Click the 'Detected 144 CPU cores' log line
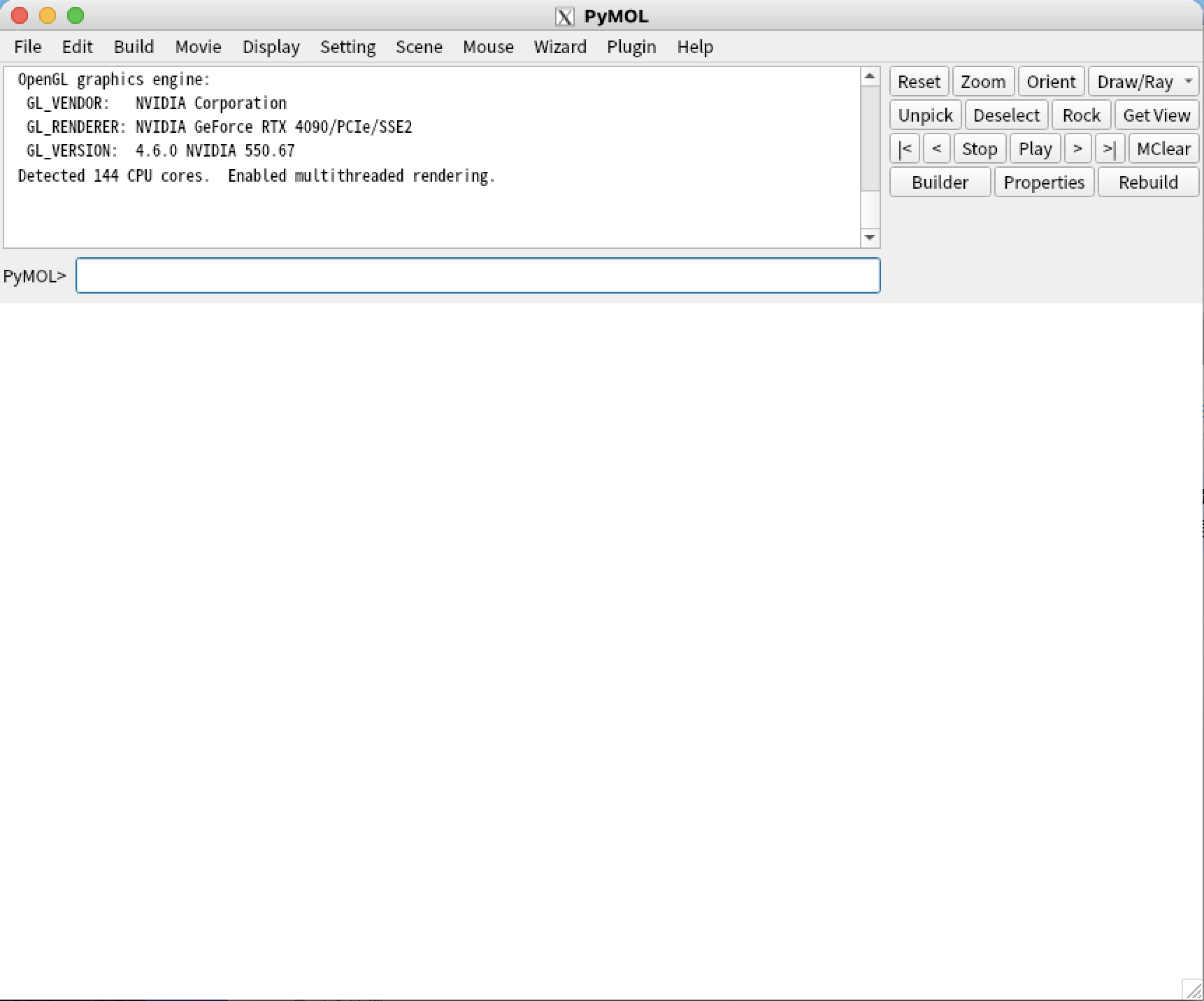Viewport: 1204px width, 1001px height. pos(256,175)
